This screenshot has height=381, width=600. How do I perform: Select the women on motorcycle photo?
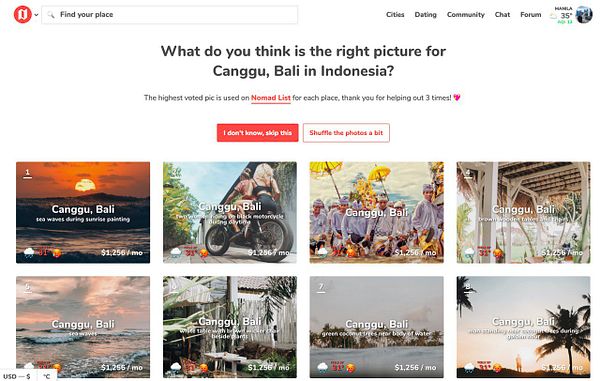(230, 212)
